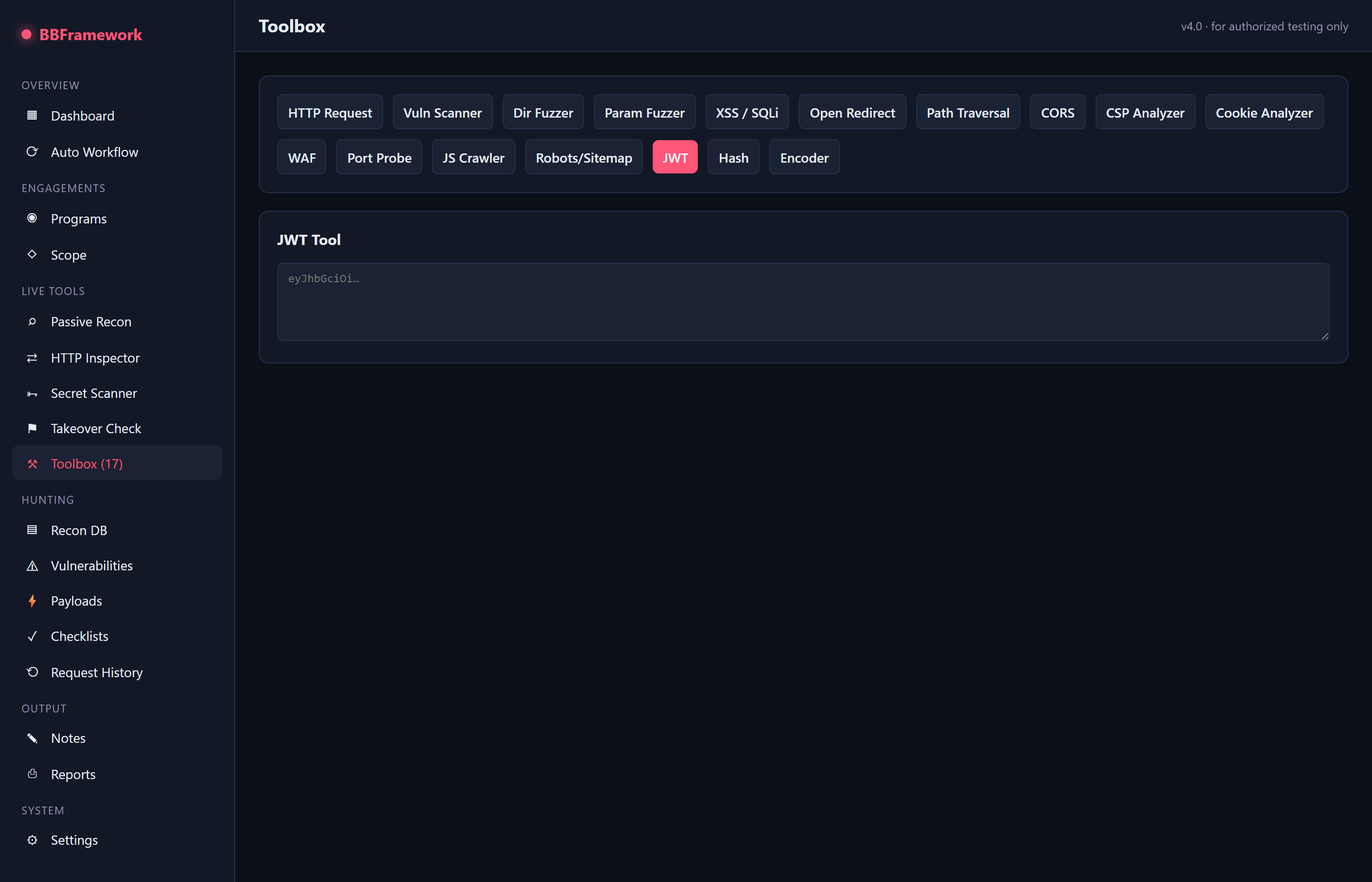Click the Payloads lightning bolt icon
1372x882 pixels.
click(32, 601)
